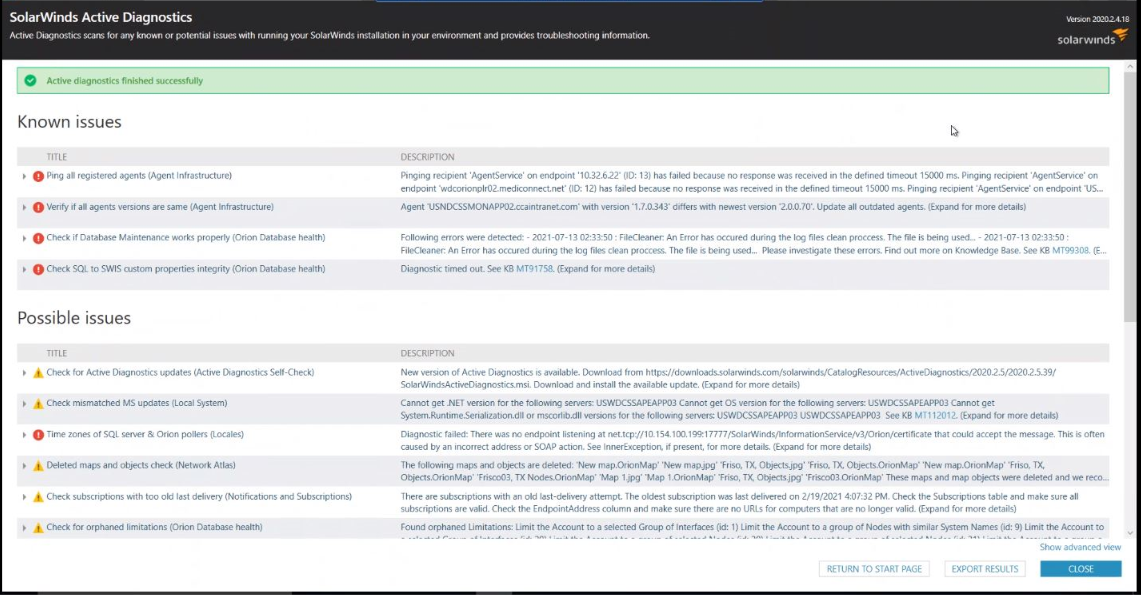Image resolution: width=1141 pixels, height=596 pixels.
Task: Expand Check if Database Maintenance works row
Action: (x=24, y=238)
